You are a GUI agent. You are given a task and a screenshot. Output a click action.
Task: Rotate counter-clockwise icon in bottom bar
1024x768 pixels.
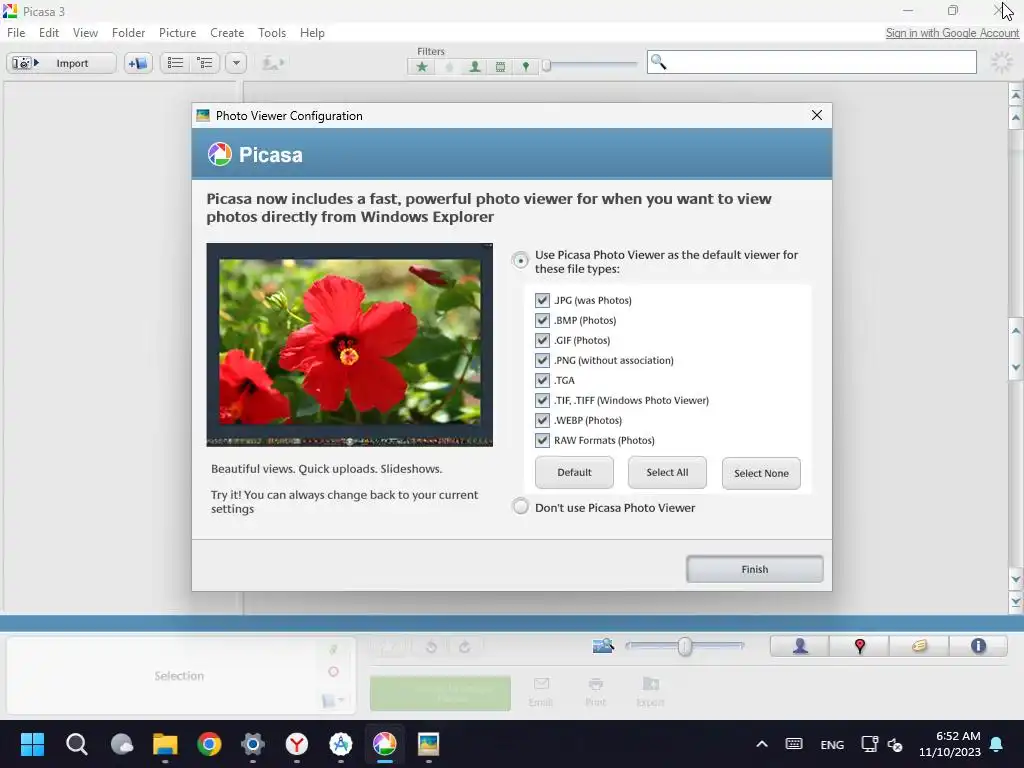[431, 647]
